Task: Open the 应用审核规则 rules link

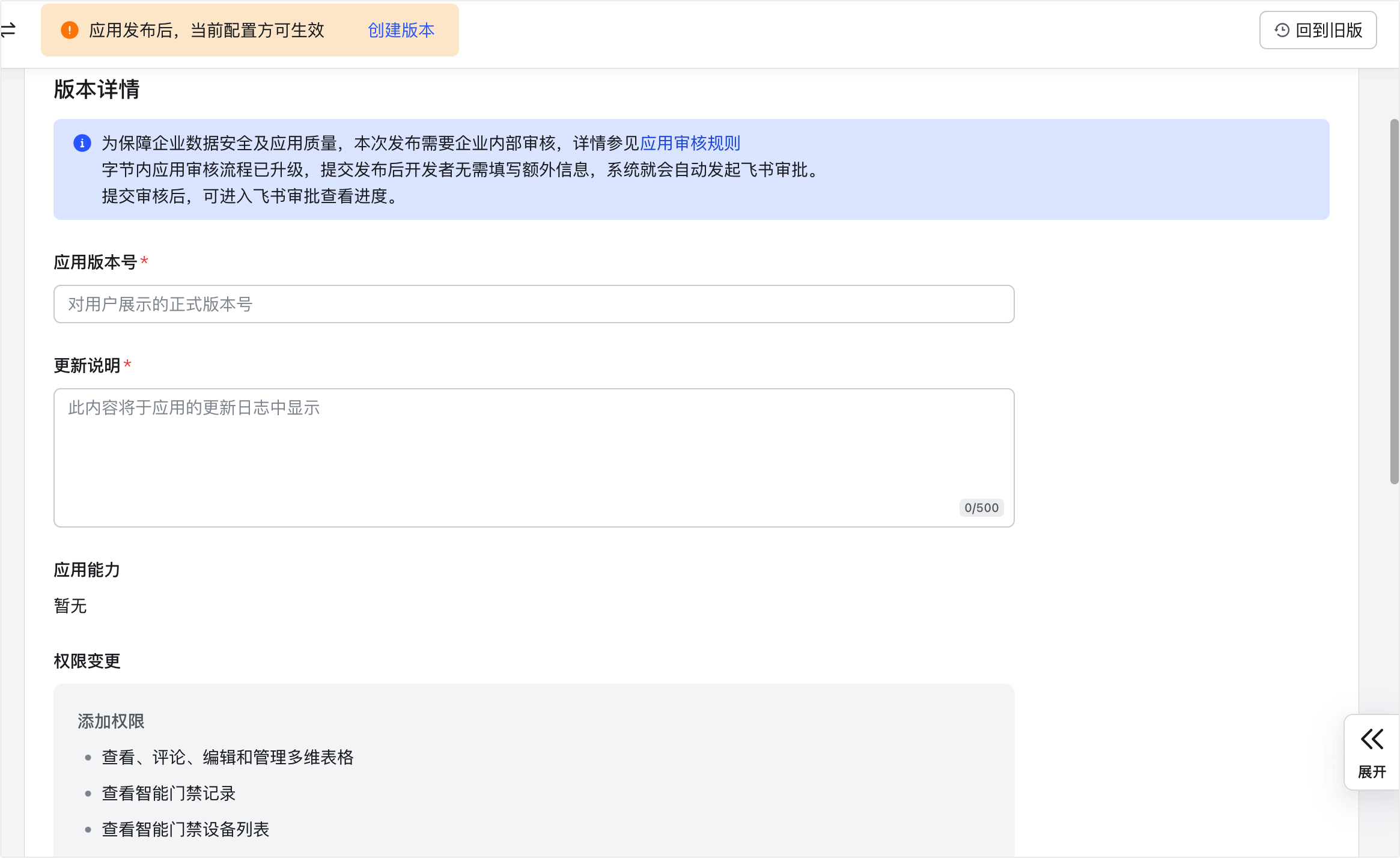Action: 690,143
